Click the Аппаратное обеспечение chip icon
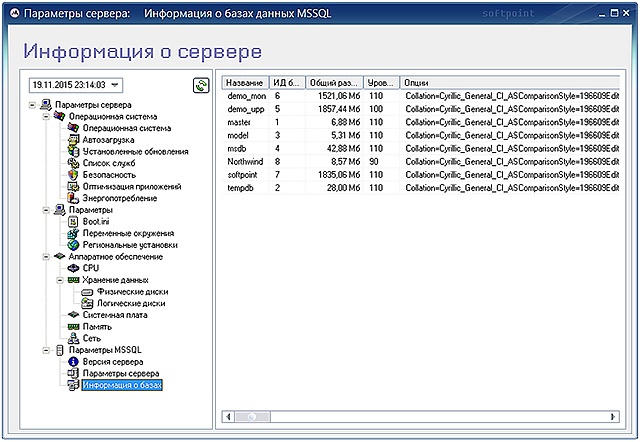Image resolution: width=640 pixels, height=442 pixels. [60, 256]
